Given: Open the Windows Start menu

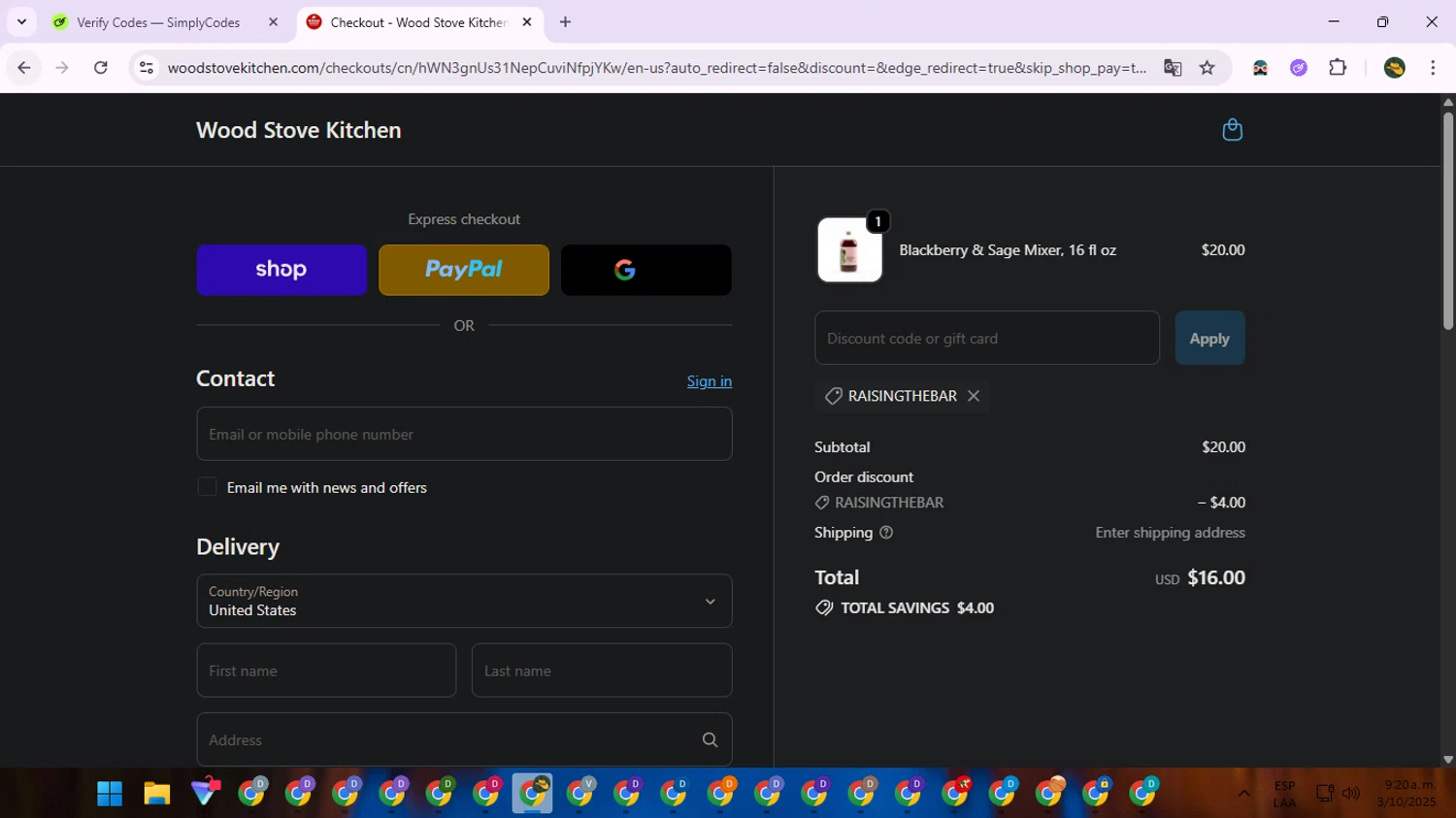Looking at the screenshot, I should [x=110, y=793].
